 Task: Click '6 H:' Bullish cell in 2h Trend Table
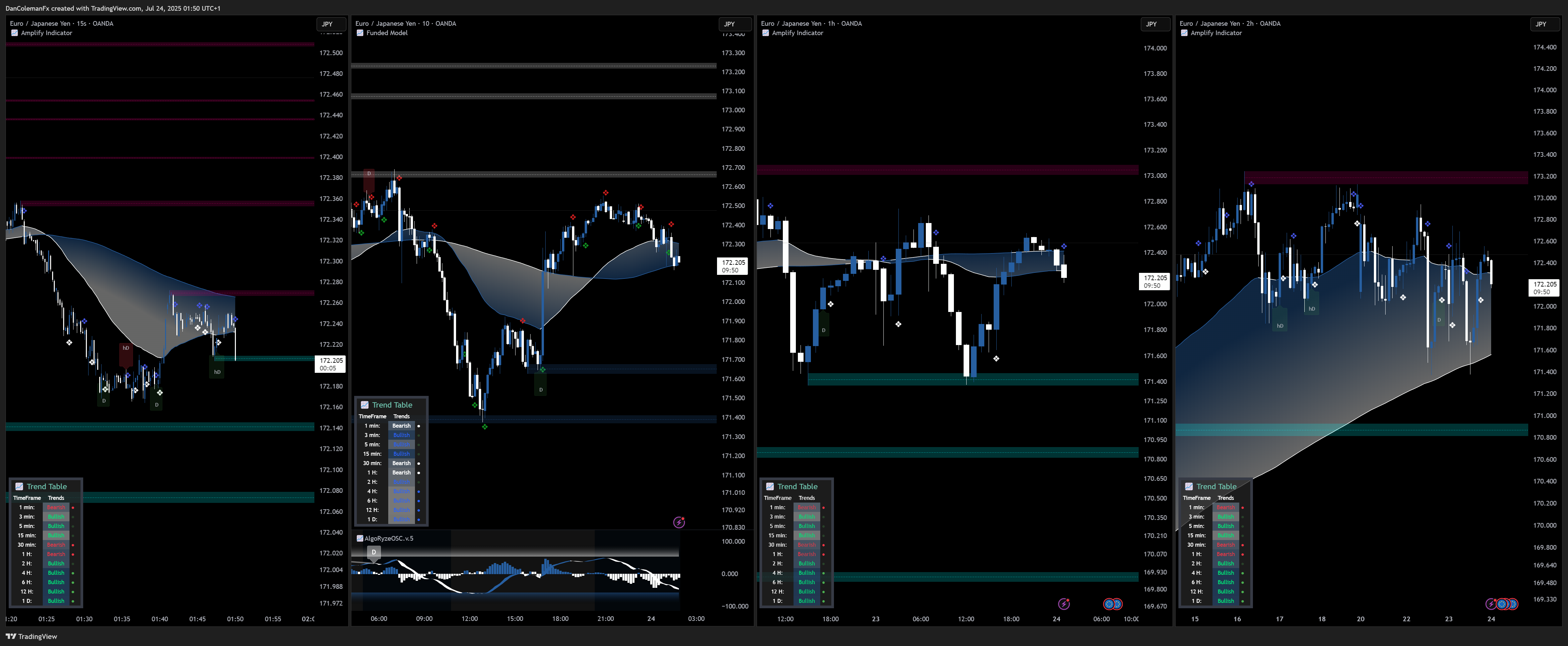(x=1225, y=582)
